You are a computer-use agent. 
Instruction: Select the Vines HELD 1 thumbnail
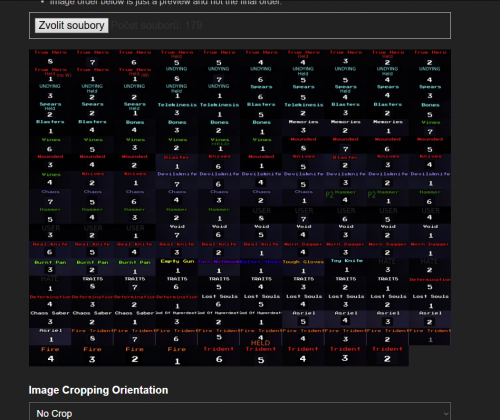click(219, 145)
